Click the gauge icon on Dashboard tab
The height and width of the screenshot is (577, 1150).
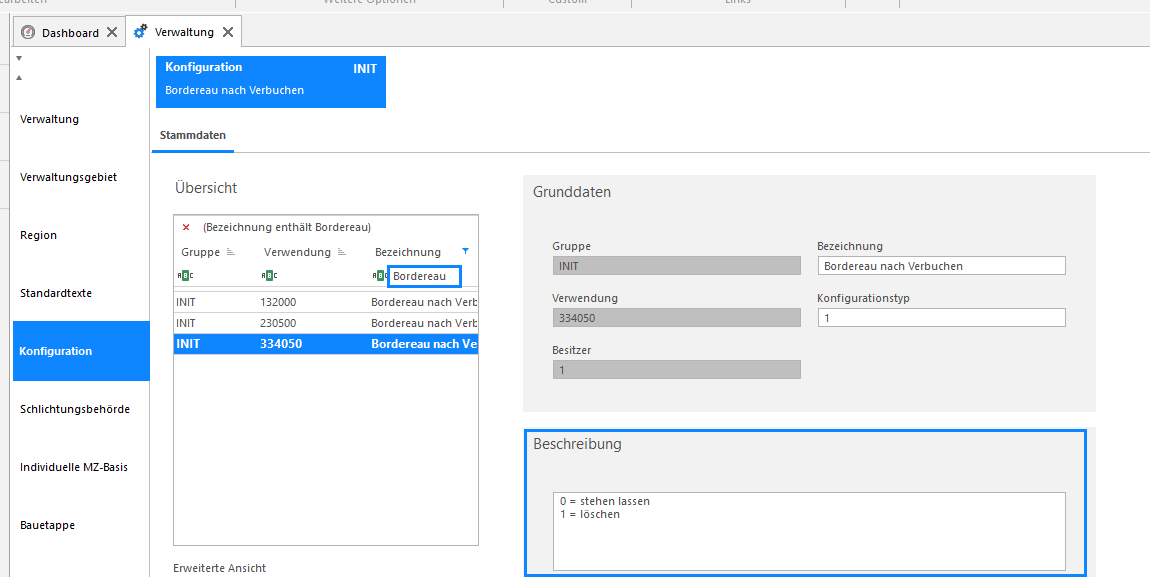click(29, 32)
